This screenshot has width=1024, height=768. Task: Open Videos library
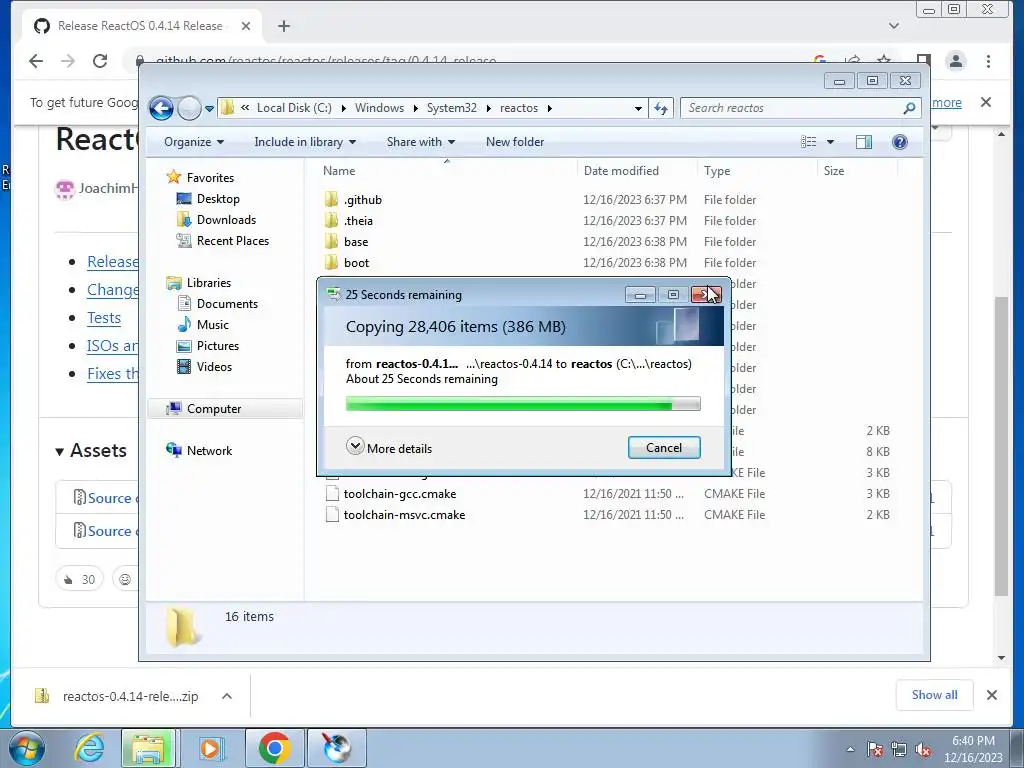pyautogui.click(x=214, y=366)
